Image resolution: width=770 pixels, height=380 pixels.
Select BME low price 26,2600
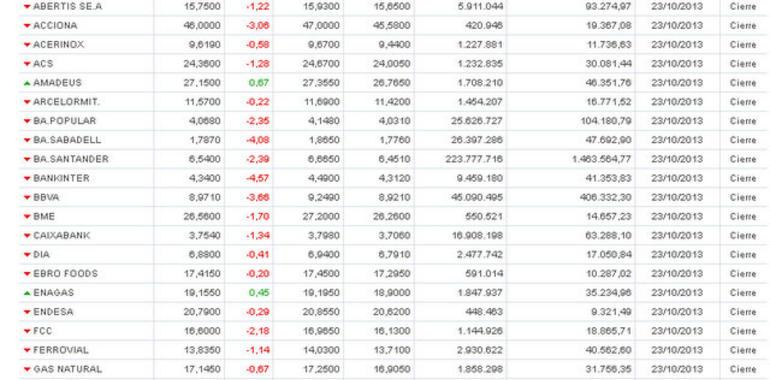[391, 217]
